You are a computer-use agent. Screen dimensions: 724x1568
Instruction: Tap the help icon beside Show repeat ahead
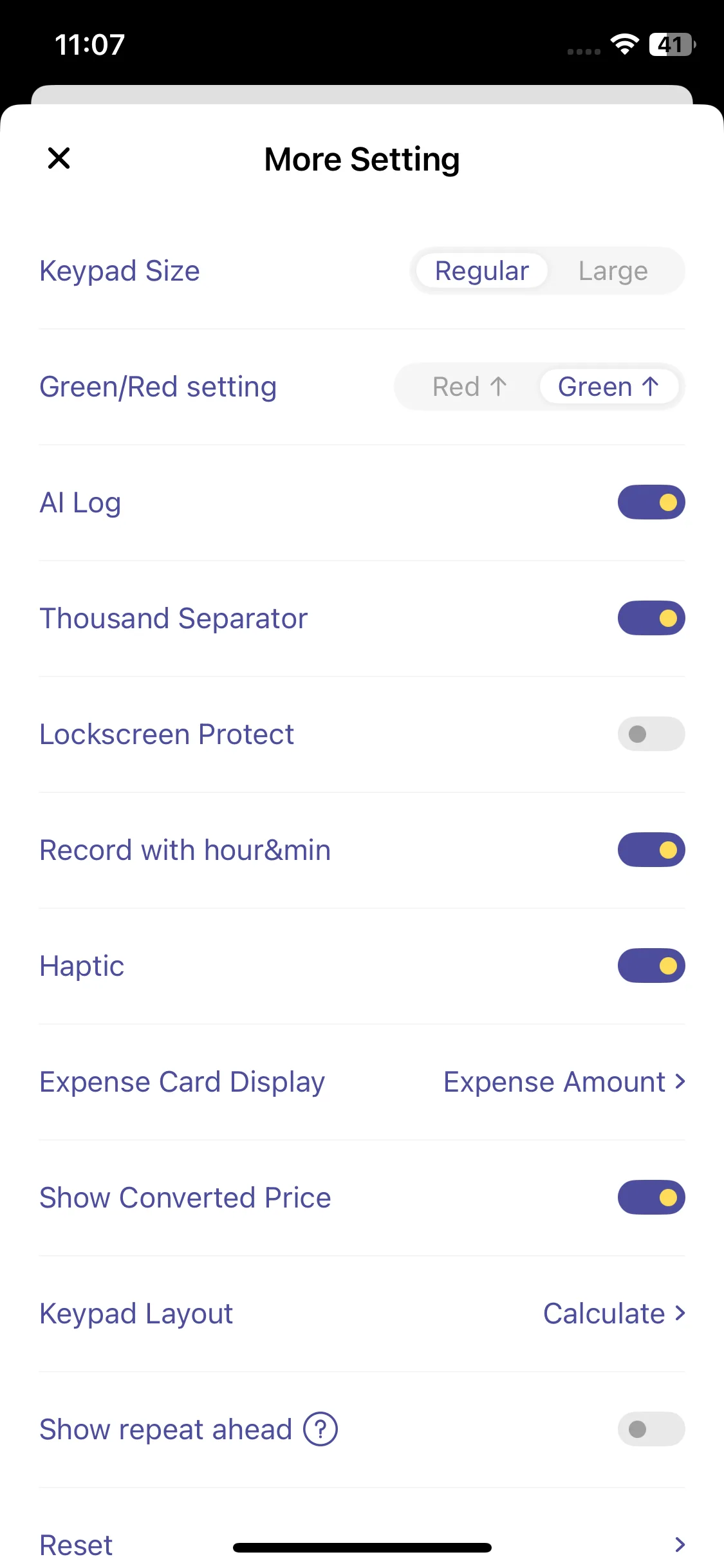[320, 1429]
